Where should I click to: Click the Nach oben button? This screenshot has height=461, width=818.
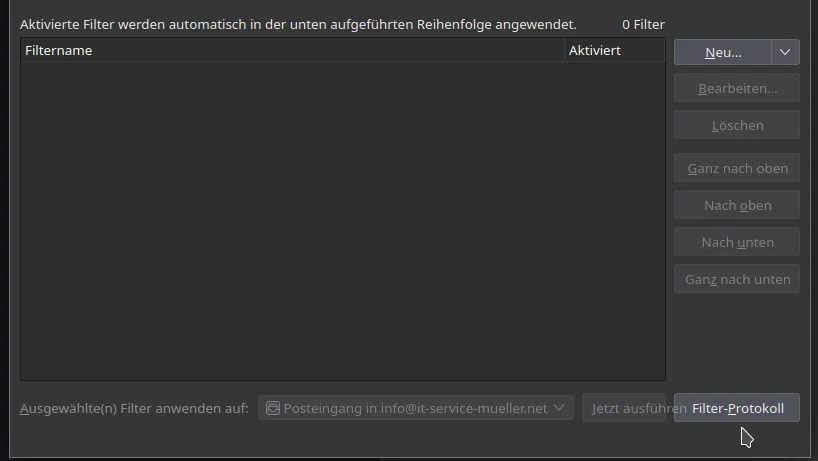[737, 205]
